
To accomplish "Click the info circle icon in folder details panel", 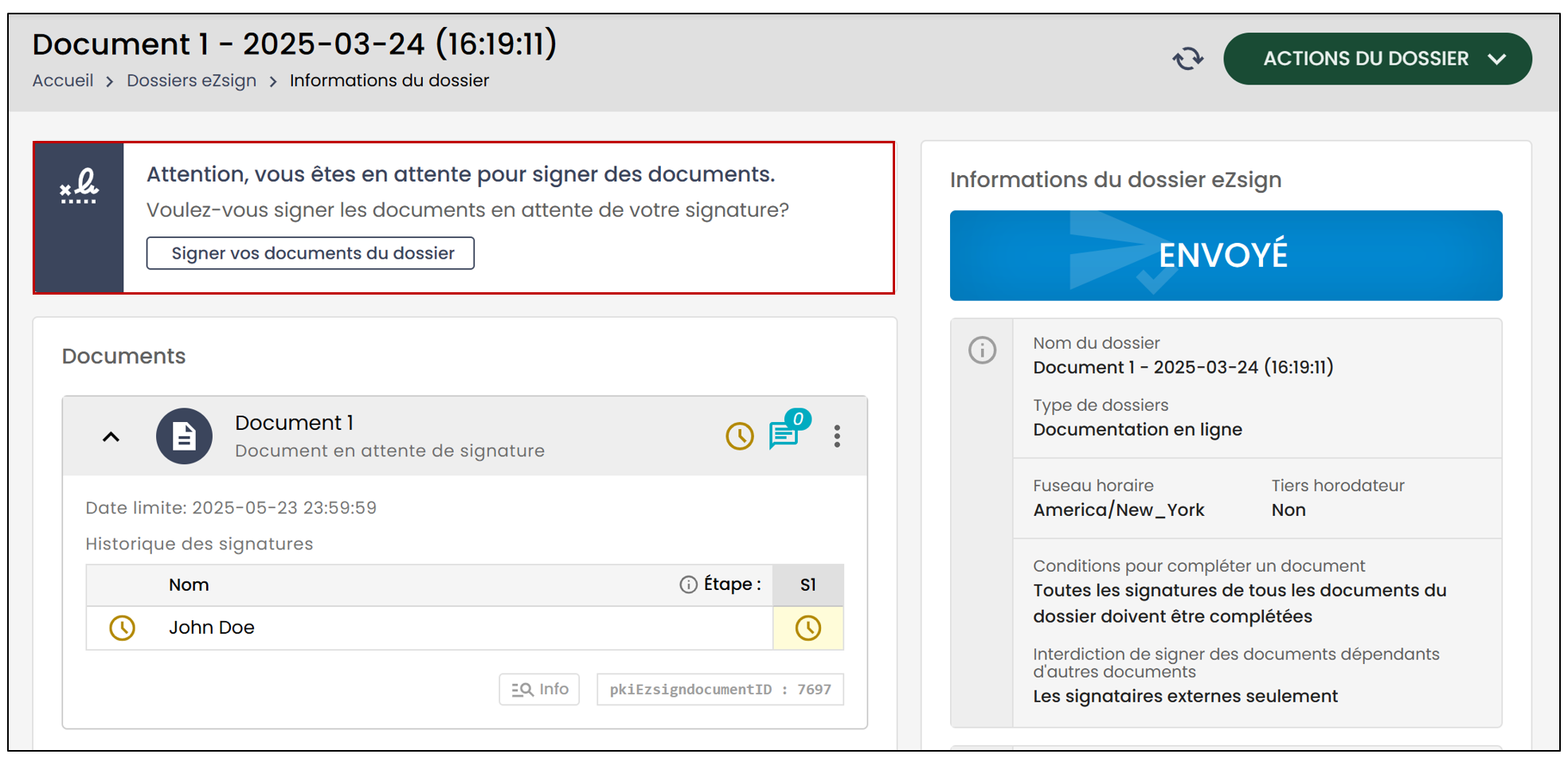I will (x=982, y=350).
